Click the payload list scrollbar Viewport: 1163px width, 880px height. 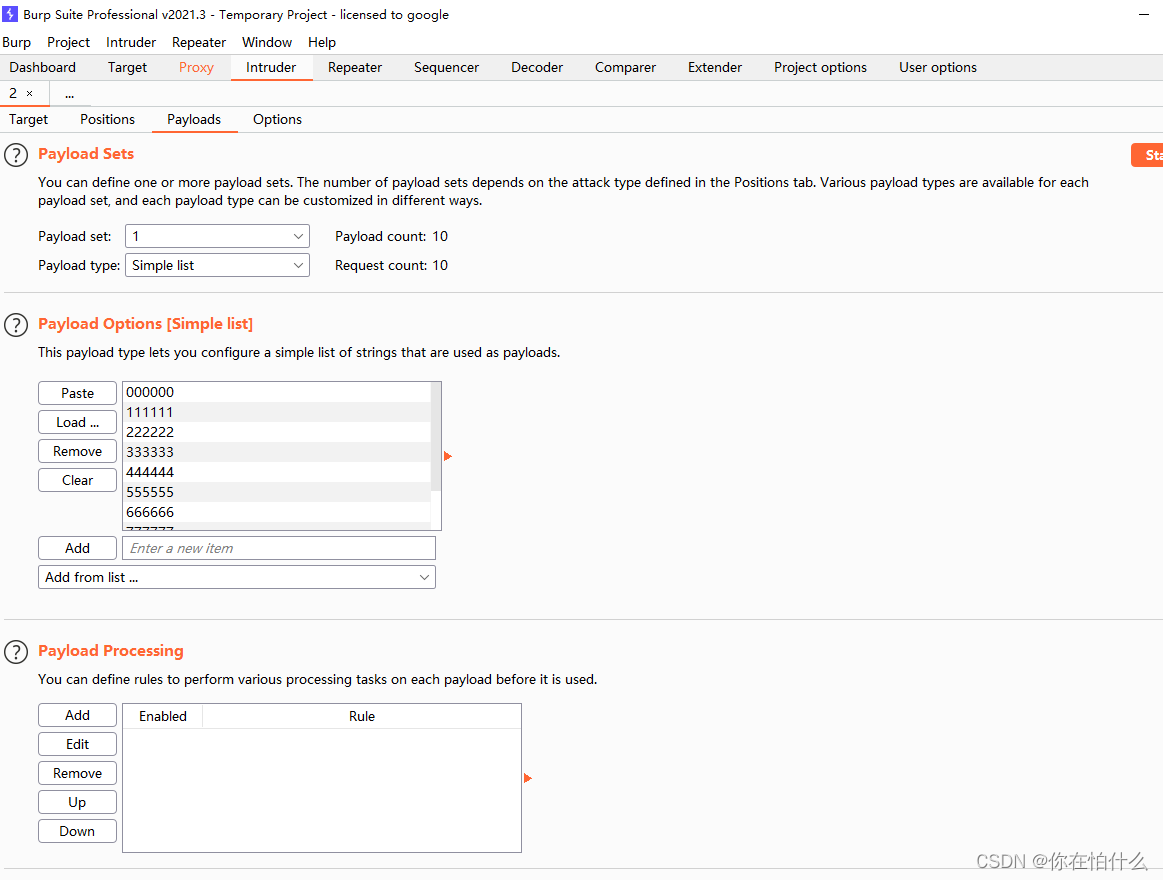pos(436,437)
